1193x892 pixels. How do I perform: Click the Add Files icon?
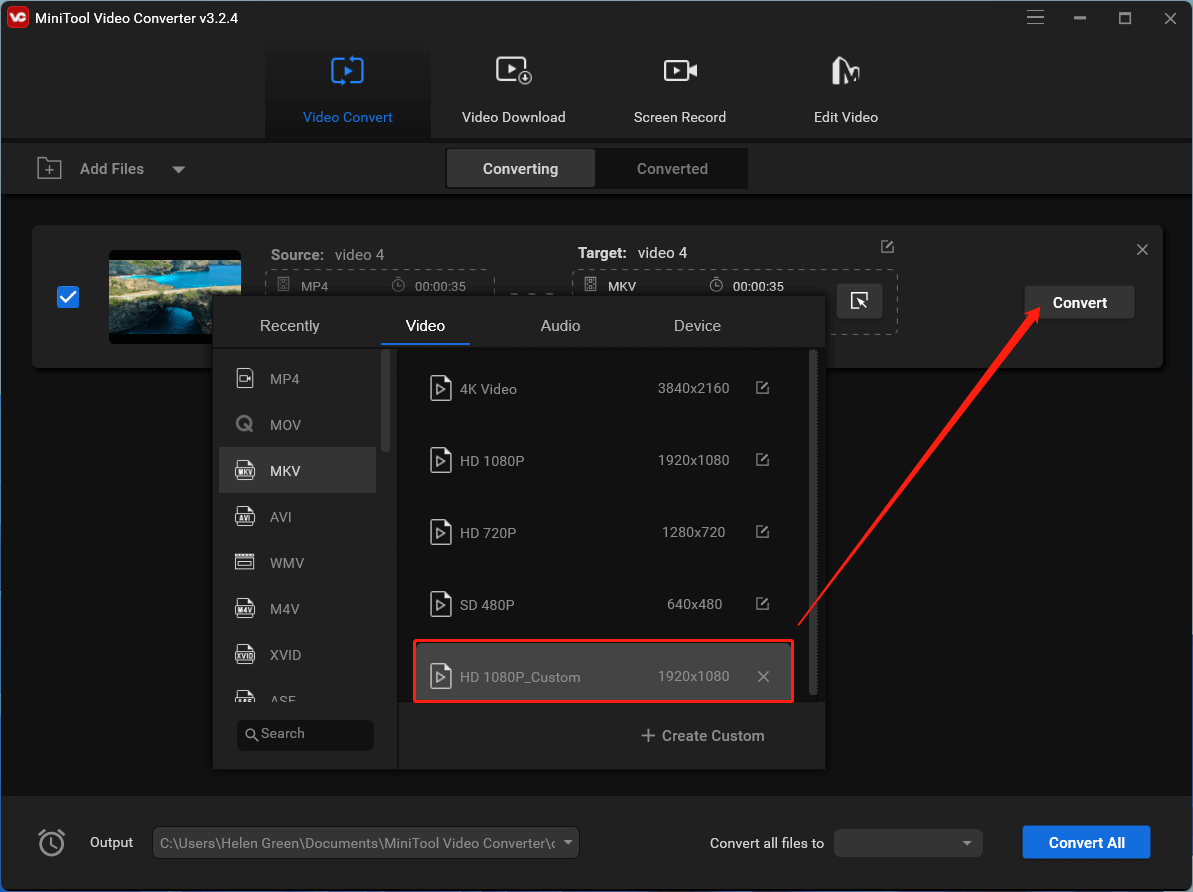point(48,168)
